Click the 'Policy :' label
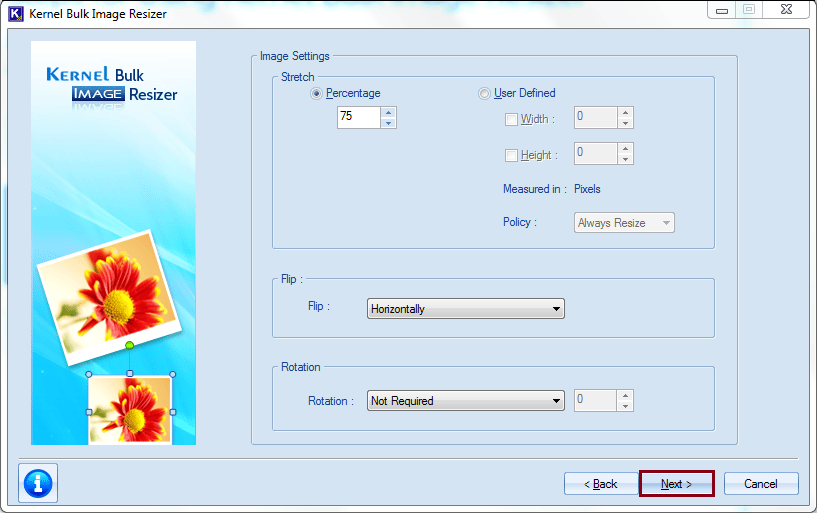Viewport: 817px width, 513px height. (519, 222)
